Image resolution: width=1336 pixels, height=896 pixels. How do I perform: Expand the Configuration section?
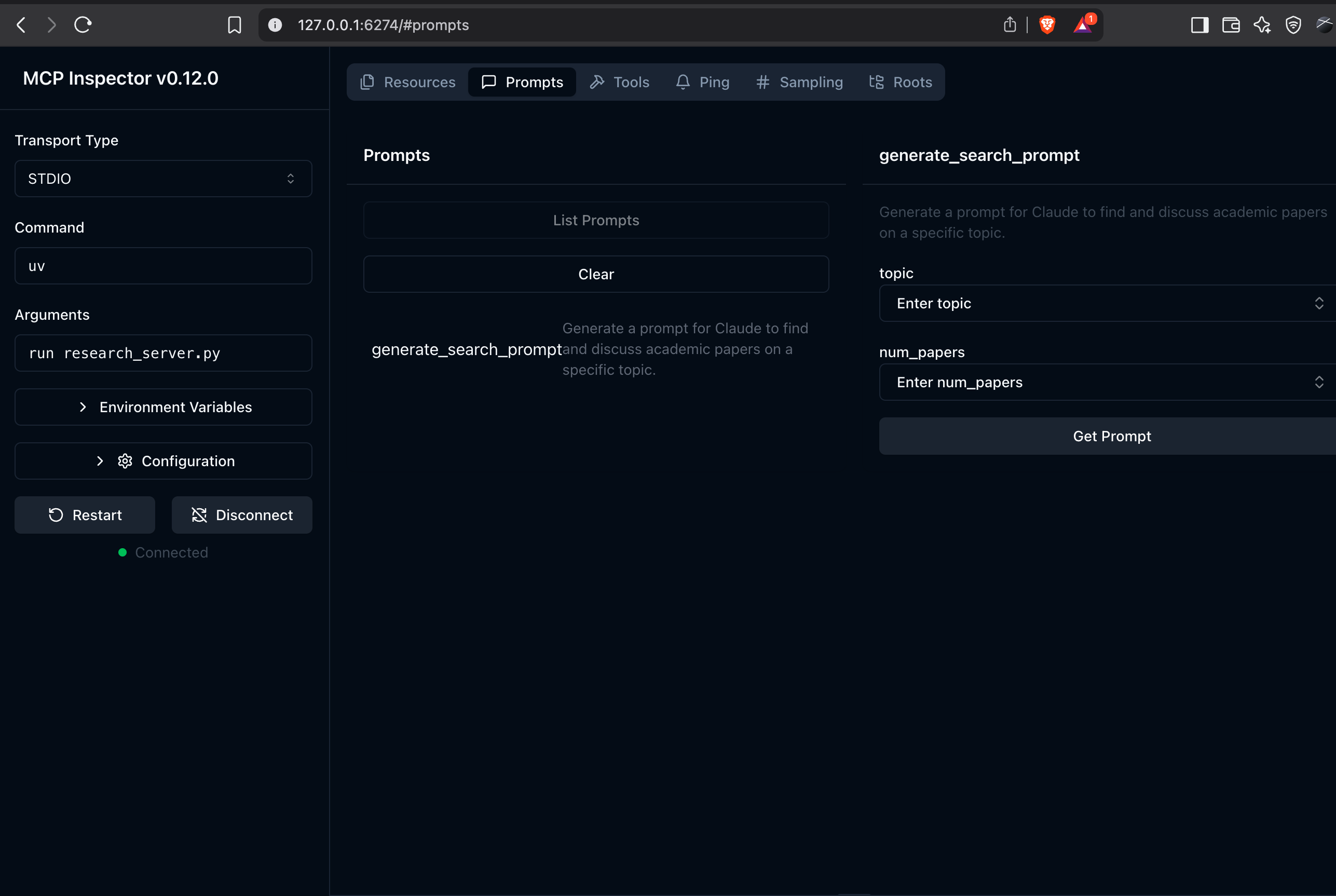click(163, 461)
